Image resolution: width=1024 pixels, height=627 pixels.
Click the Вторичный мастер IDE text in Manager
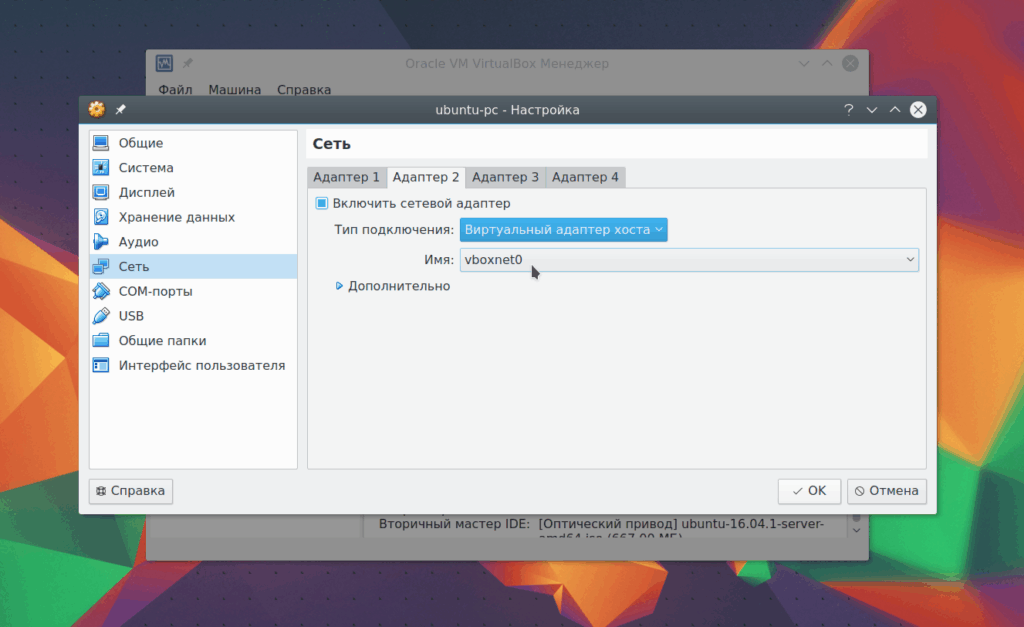point(454,524)
